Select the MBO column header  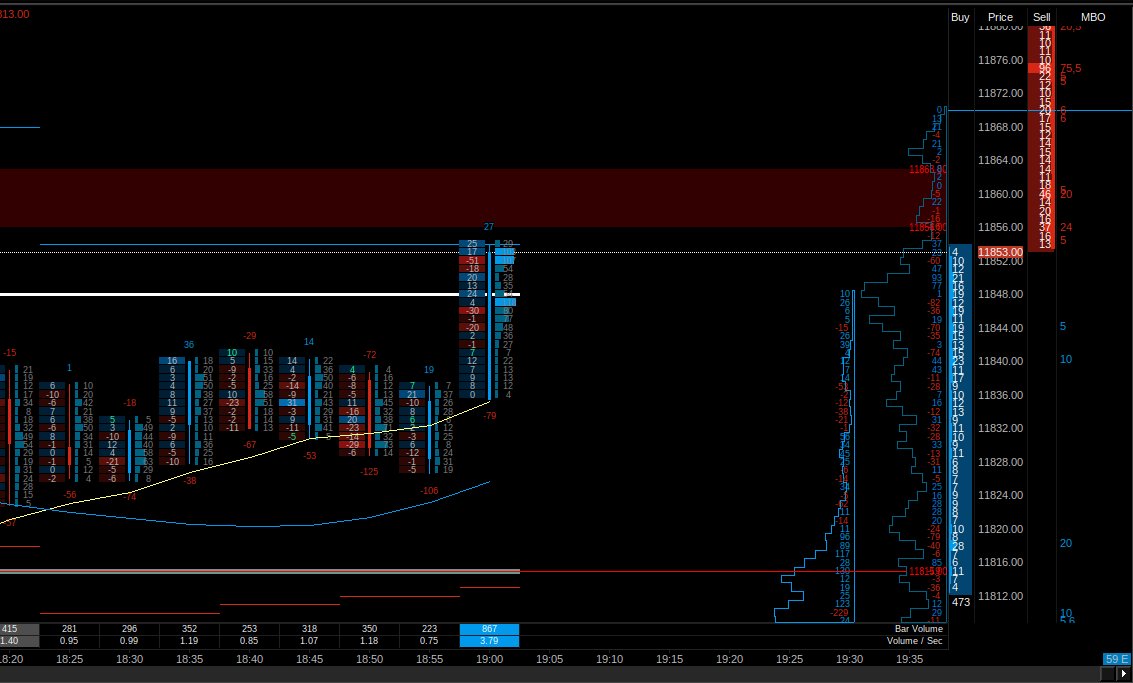1093,17
